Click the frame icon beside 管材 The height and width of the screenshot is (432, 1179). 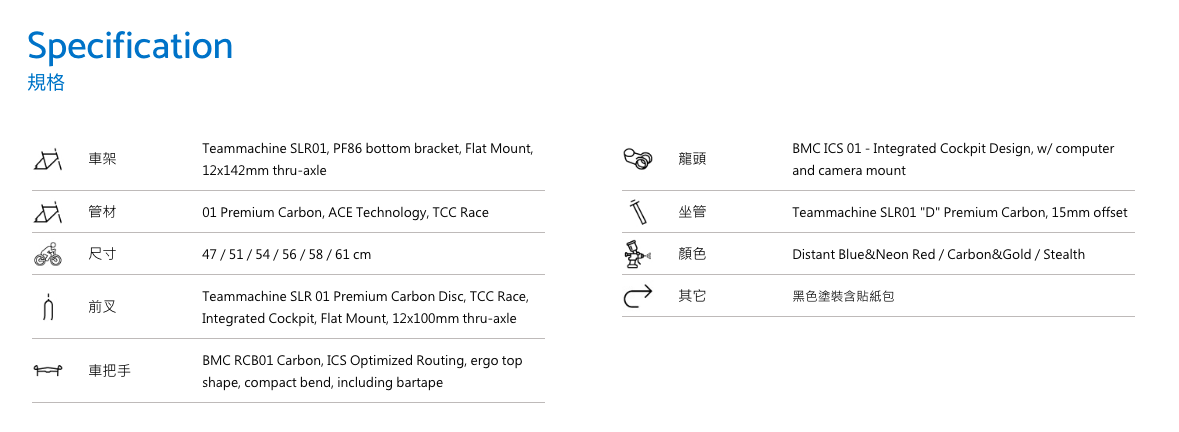pos(47,213)
